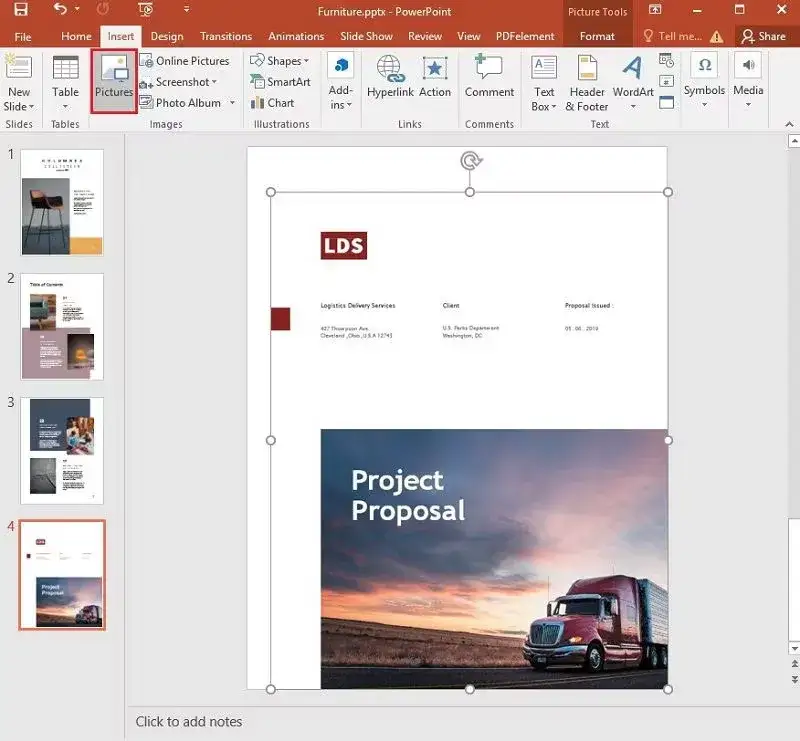
Task: Switch to Picture Tools Format tab
Action: coord(597,36)
